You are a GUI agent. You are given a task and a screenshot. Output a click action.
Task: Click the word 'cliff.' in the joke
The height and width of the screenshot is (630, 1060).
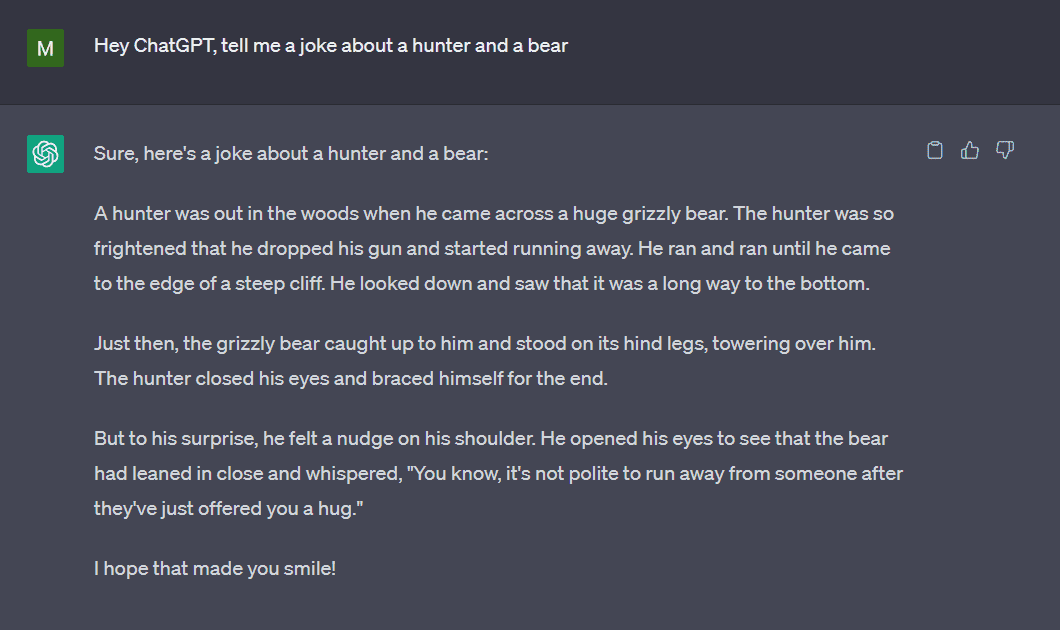pos(307,284)
